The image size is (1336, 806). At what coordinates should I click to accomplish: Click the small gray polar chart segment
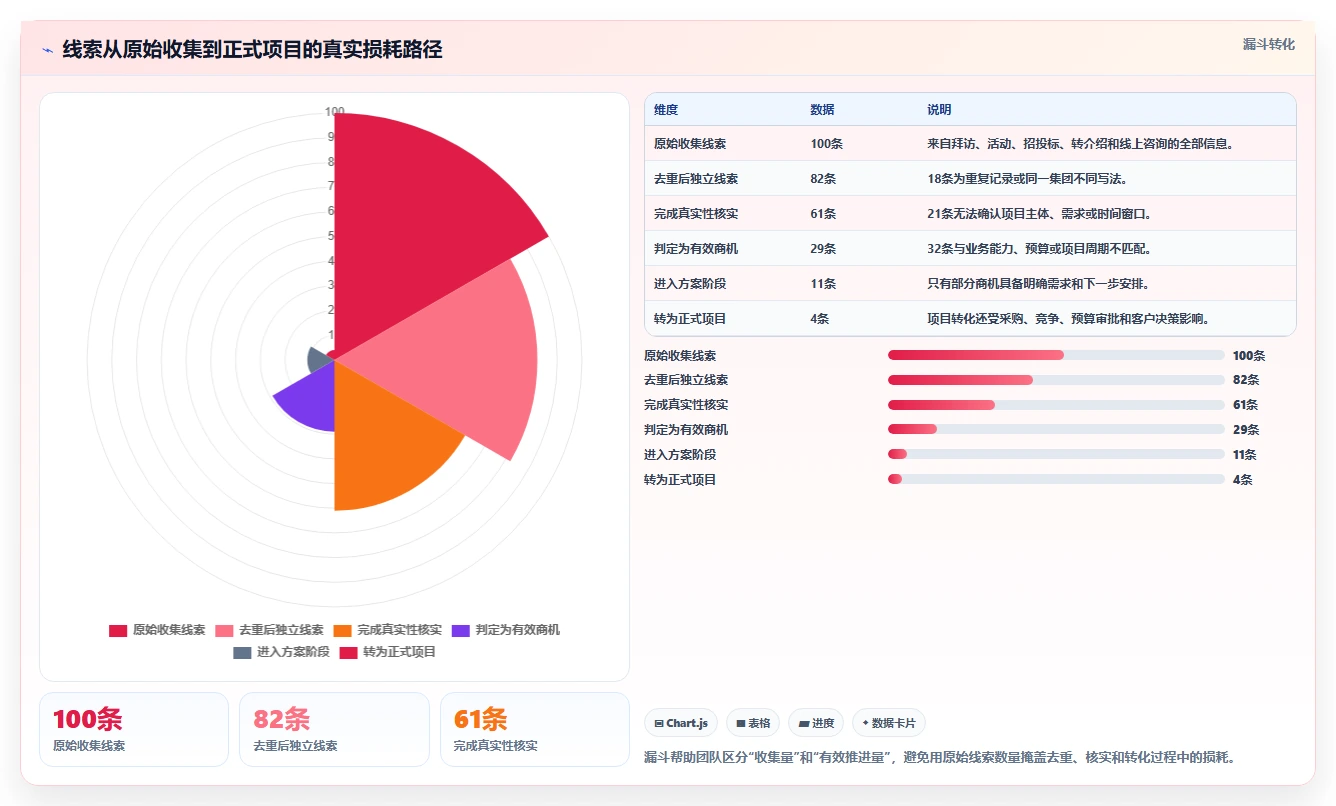pos(320,358)
